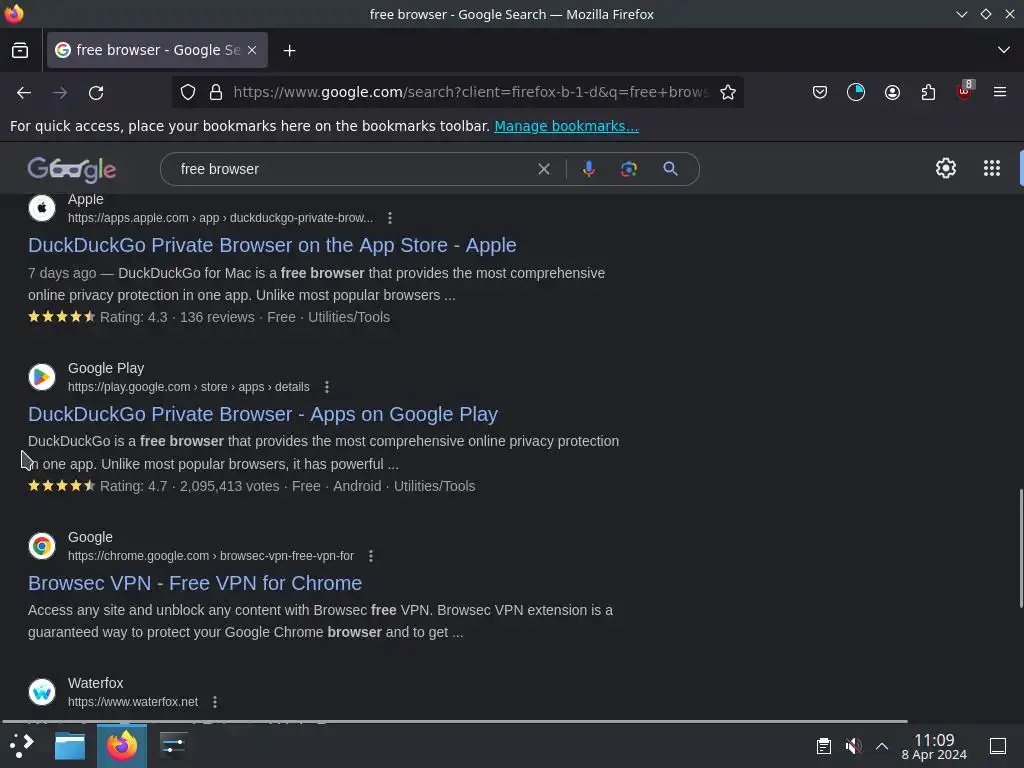
Task: Close the 'free browser - Google Search' tab
Action: tap(252, 50)
